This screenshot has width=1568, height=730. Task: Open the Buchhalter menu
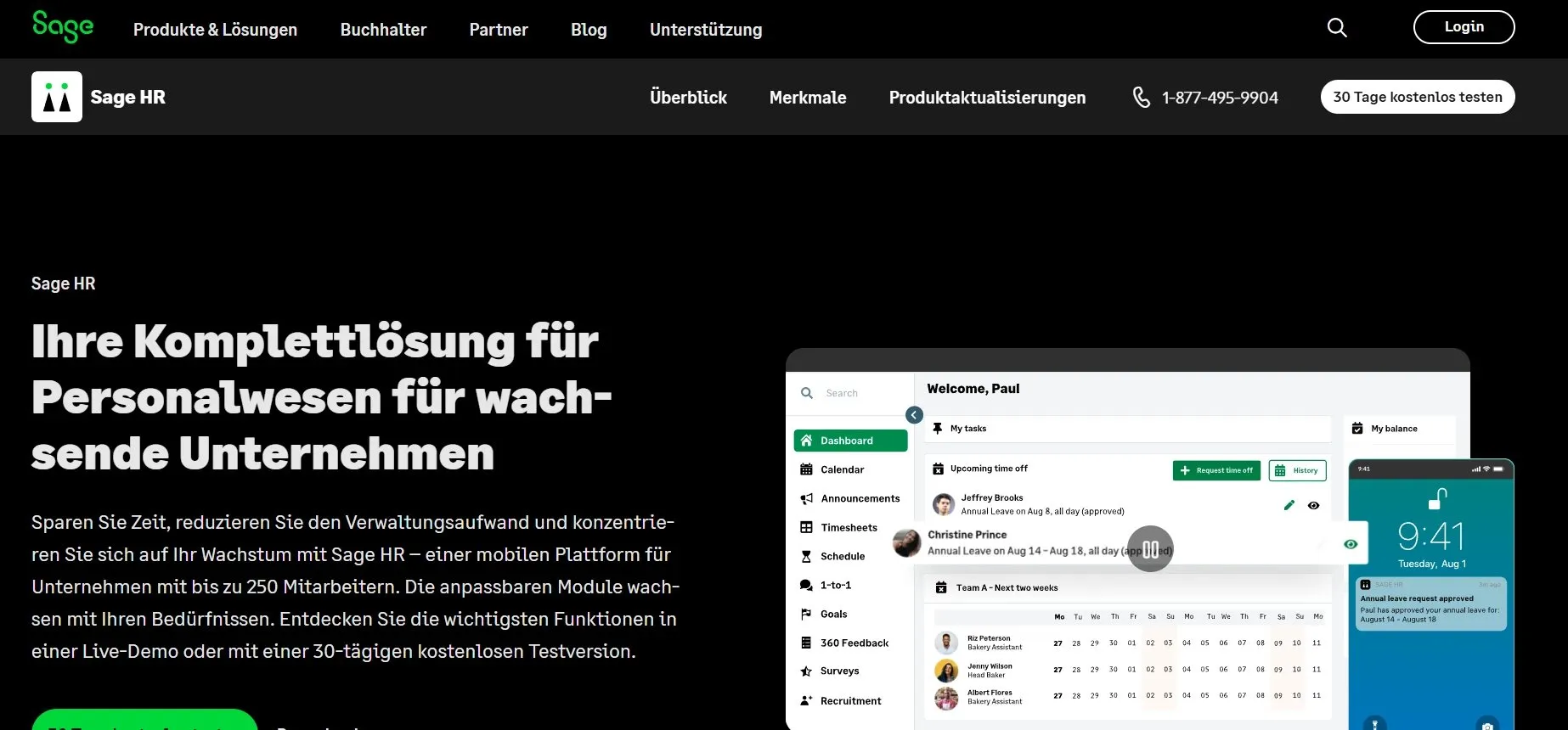click(383, 30)
